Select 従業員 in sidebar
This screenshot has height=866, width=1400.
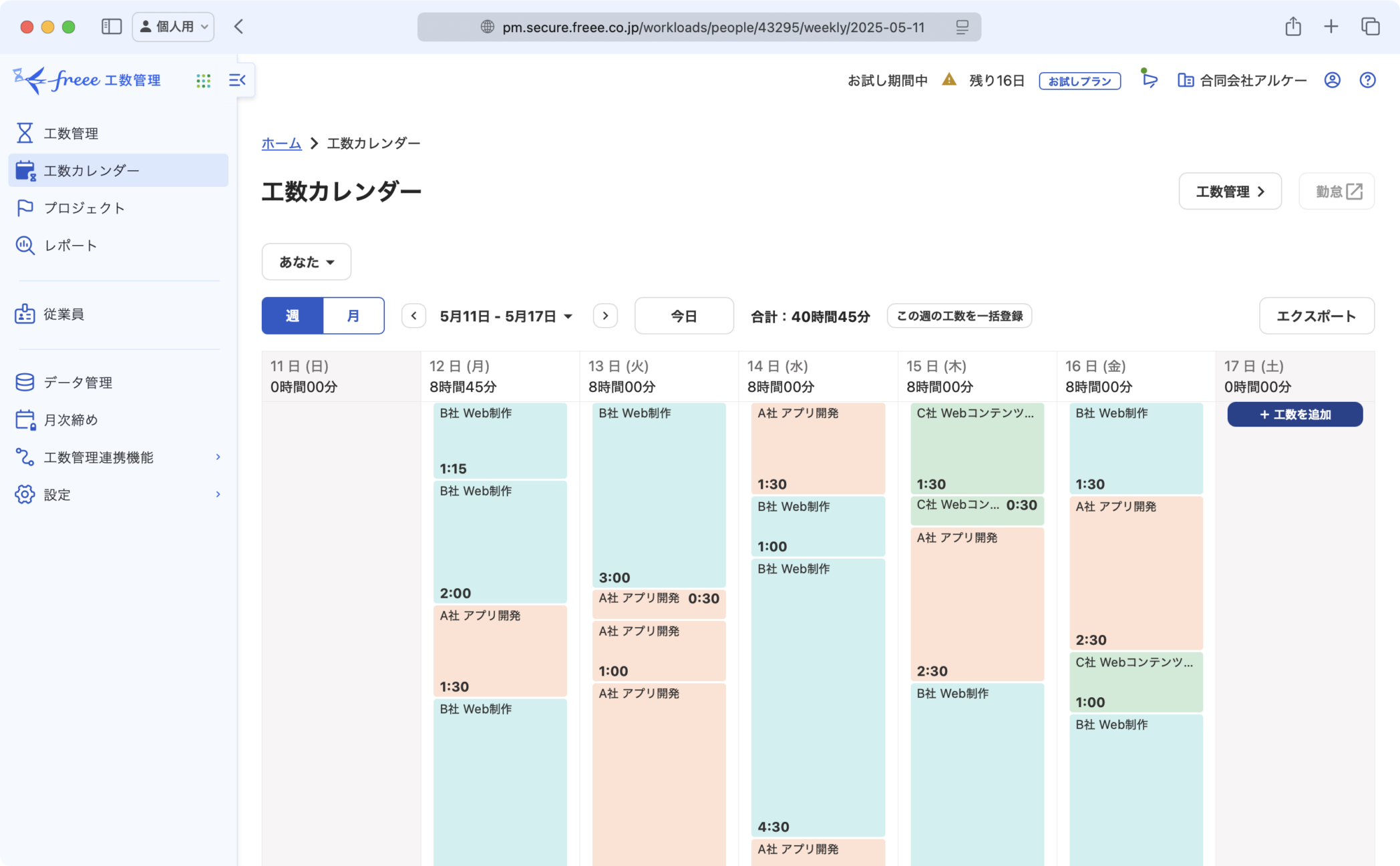click(x=118, y=314)
